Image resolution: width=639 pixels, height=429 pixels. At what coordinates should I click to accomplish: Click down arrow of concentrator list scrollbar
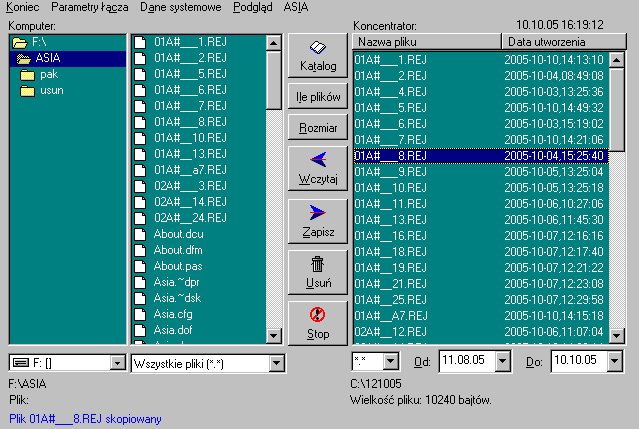(616, 336)
